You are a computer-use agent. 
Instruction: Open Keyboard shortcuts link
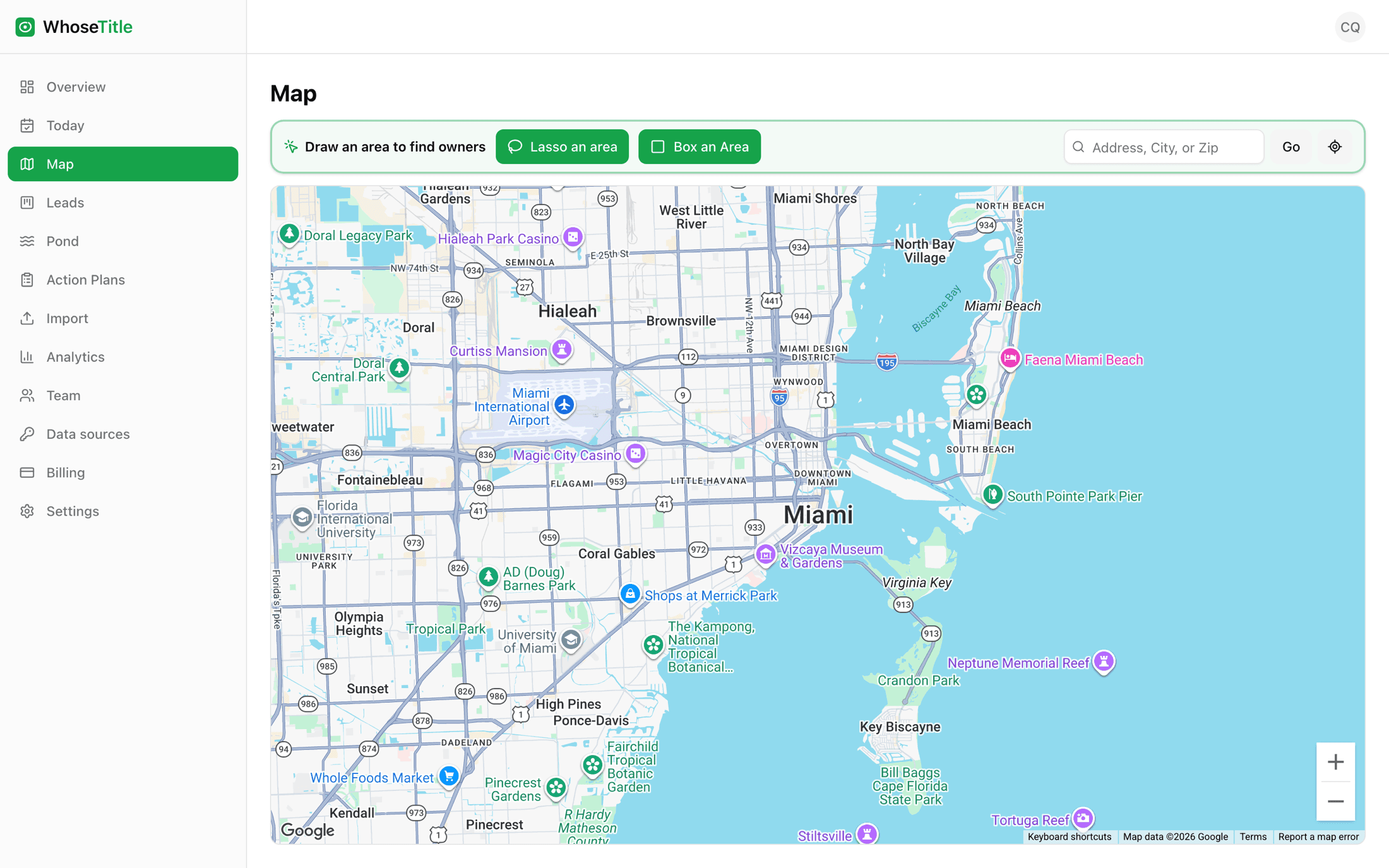pos(1069,836)
